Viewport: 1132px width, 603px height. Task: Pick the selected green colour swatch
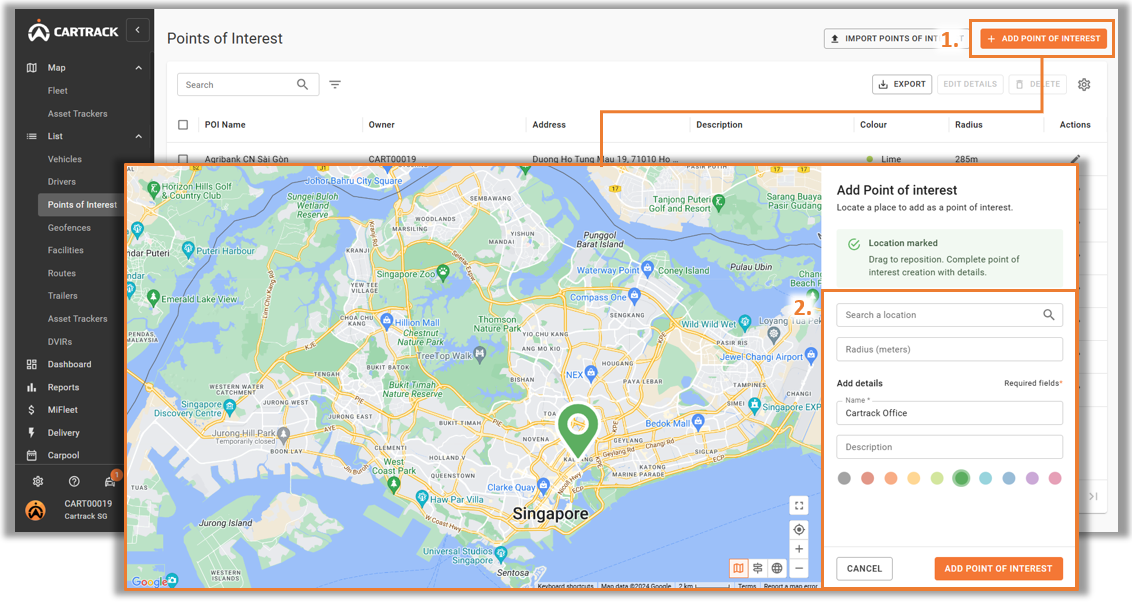click(961, 478)
